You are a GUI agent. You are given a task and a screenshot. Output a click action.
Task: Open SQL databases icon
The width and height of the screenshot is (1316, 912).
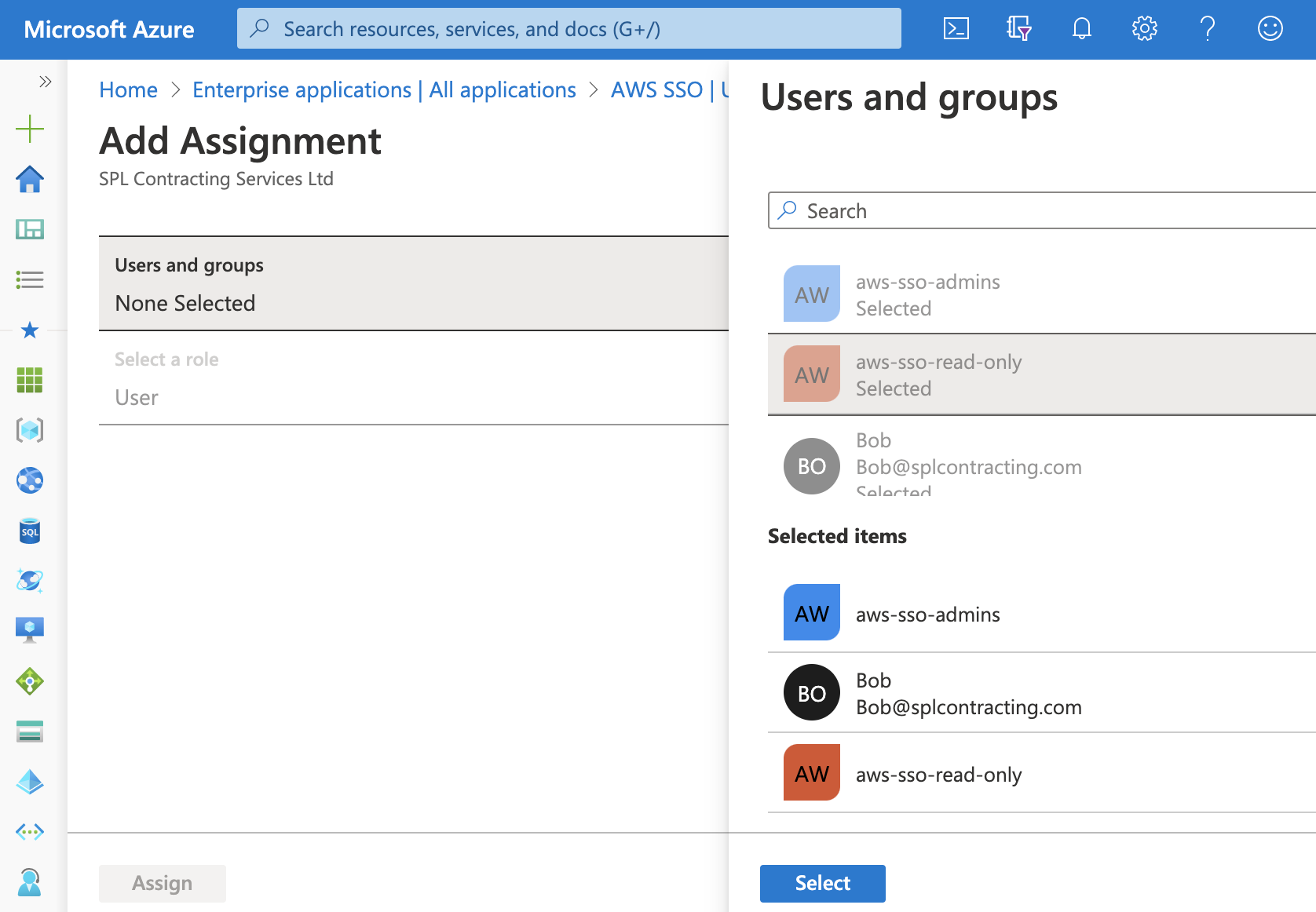30,531
